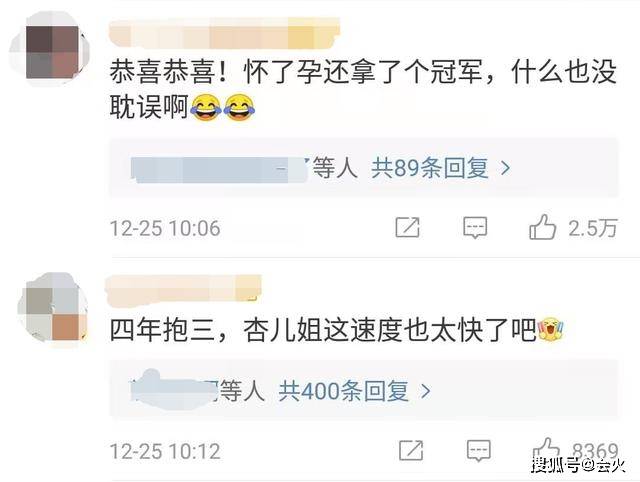Open the second commenter's blurred username
This screenshot has height=482, width=640.
(183, 291)
